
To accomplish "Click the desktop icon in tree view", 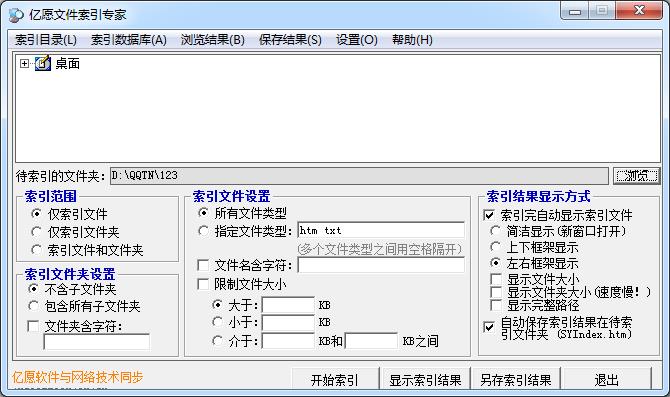I will pyautogui.click(x=43, y=63).
